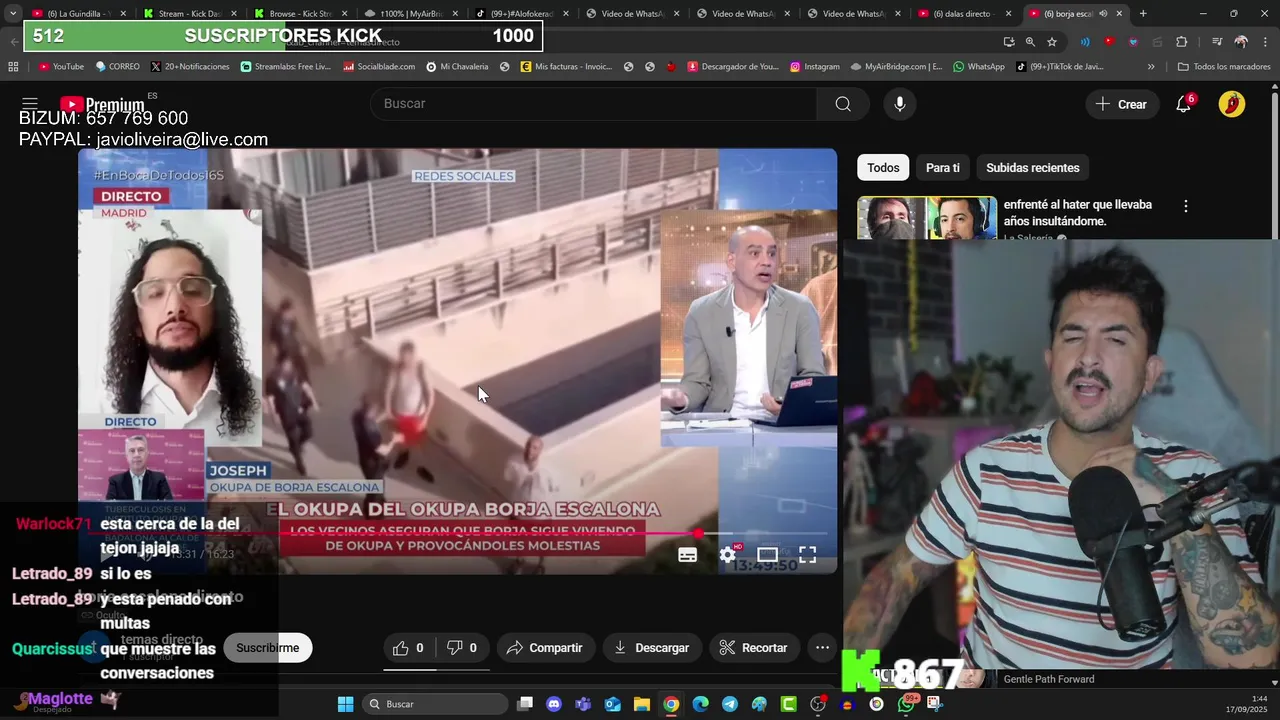The width and height of the screenshot is (1280, 720).
Task: Open YouTube hamburger guide menu
Action: [x=30, y=104]
